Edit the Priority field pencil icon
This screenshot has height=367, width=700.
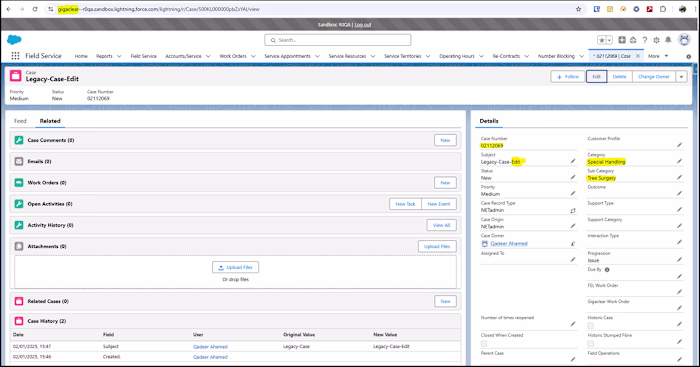click(573, 193)
